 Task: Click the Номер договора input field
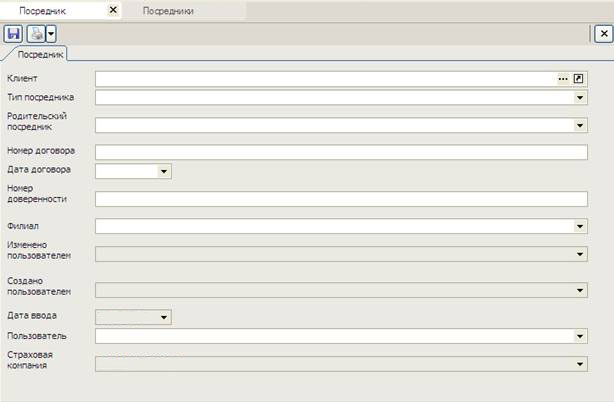[x=340, y=152]
